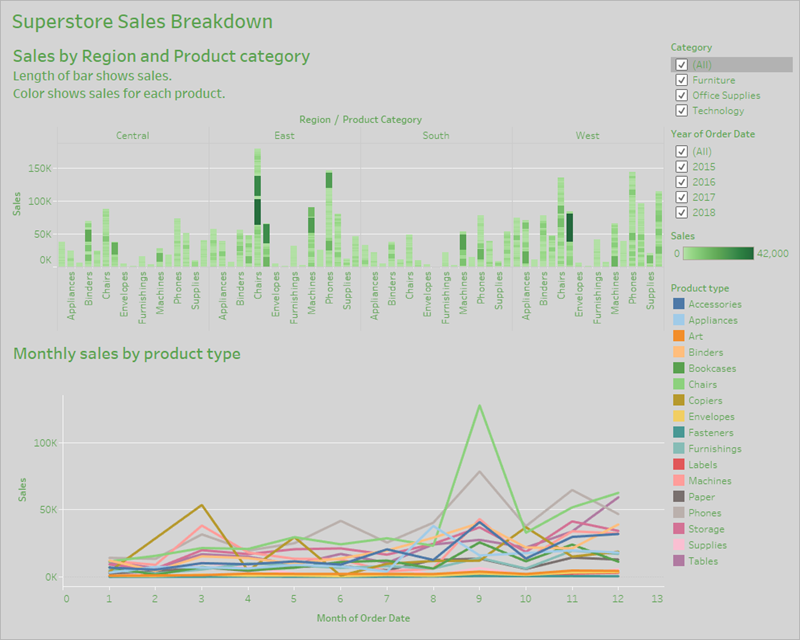Image resolution: width=800 pixels, height=640 pixels.
Task: Select the East region header
Action: pyautogui.click(x=284, y=136)
